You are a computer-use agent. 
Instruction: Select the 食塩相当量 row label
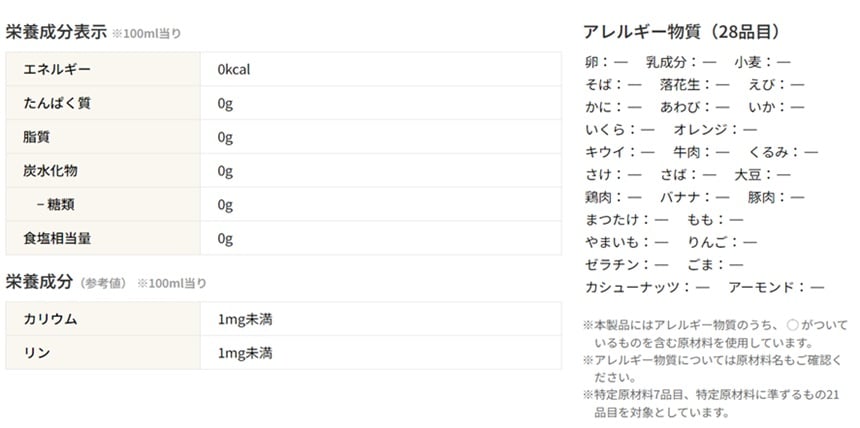[57, 239]
